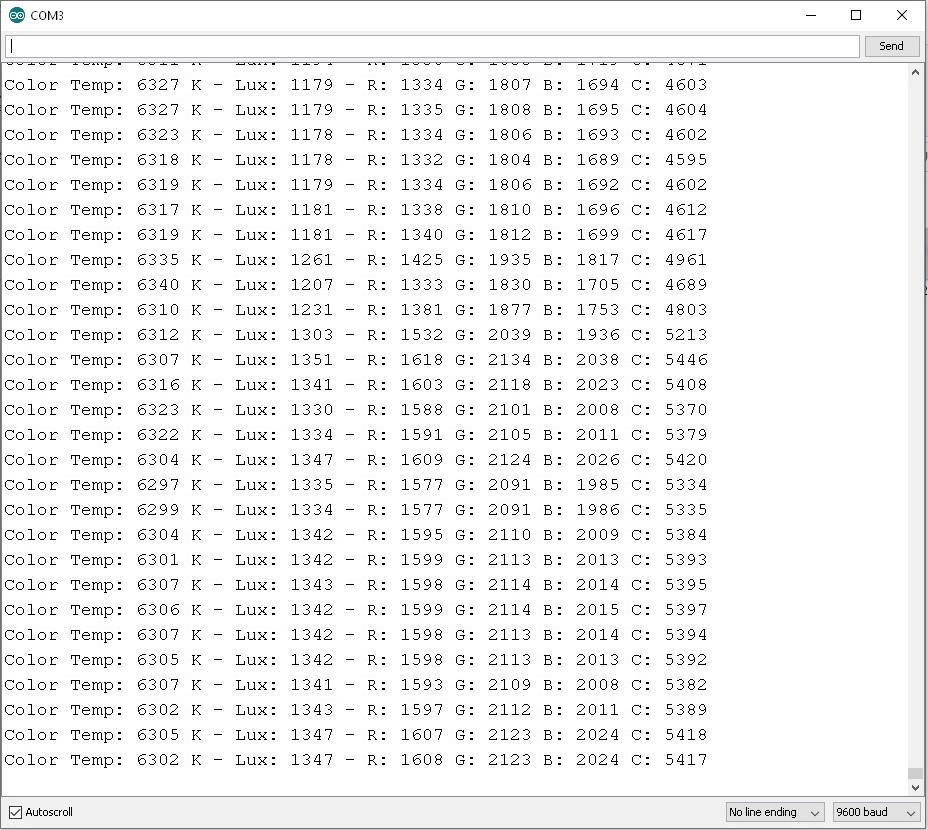Click the Lux value 1261
The image size is (928, 830).
click(311, 260)
